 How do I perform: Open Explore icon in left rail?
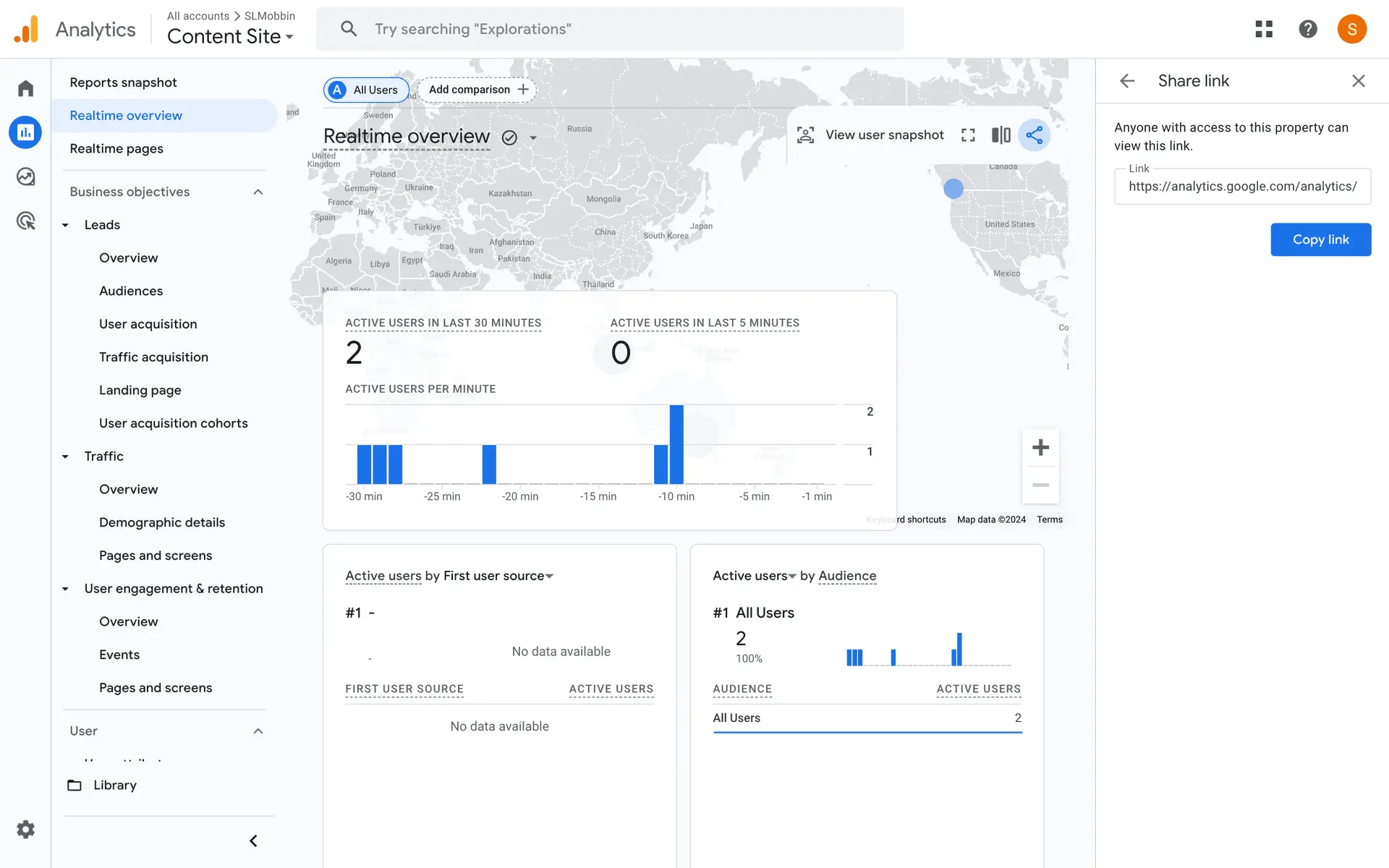point(26,176)
